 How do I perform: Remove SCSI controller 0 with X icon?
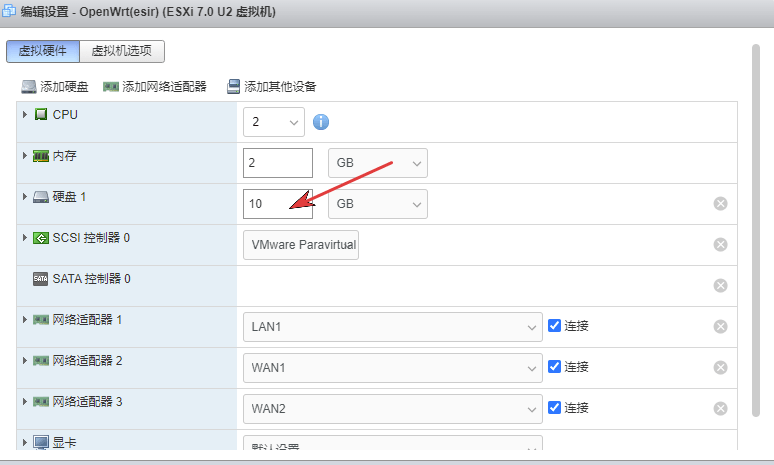720,245
